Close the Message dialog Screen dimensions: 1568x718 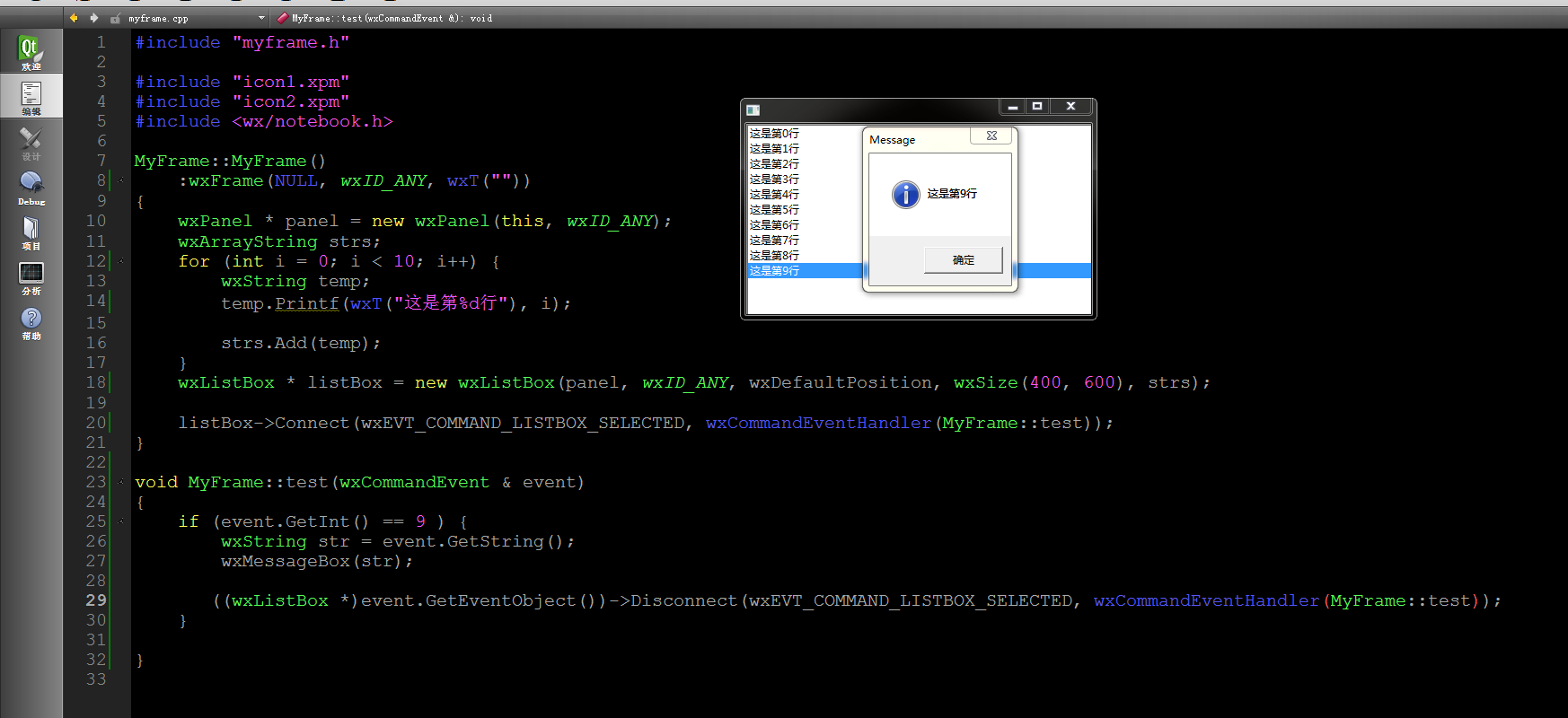click(x=991, y=136)
